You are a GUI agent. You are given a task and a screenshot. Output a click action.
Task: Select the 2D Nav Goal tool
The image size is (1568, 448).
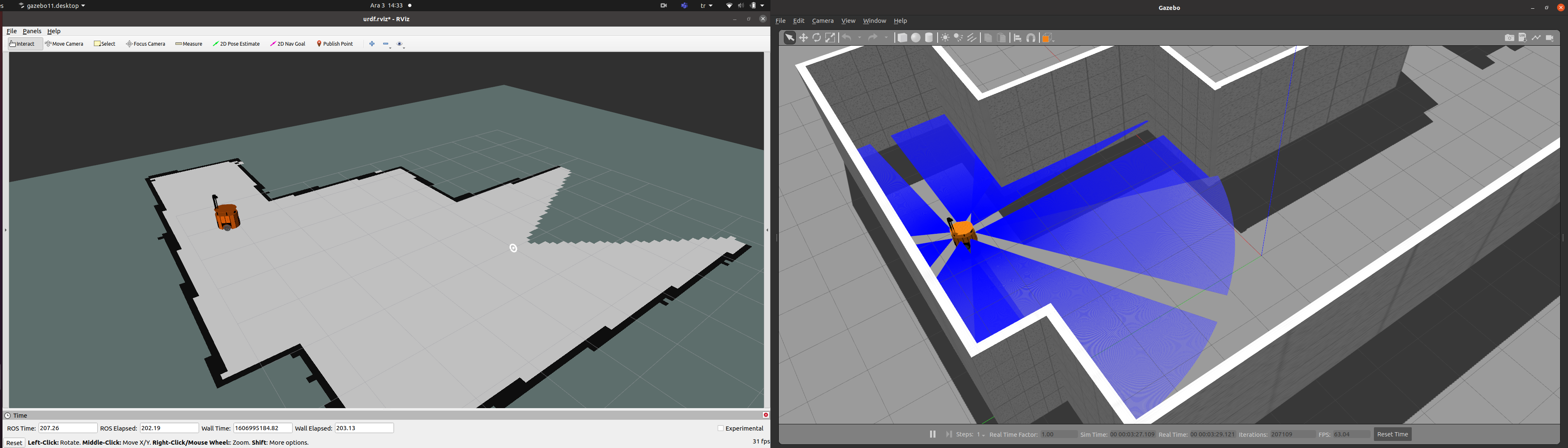(x=288, y=44)
